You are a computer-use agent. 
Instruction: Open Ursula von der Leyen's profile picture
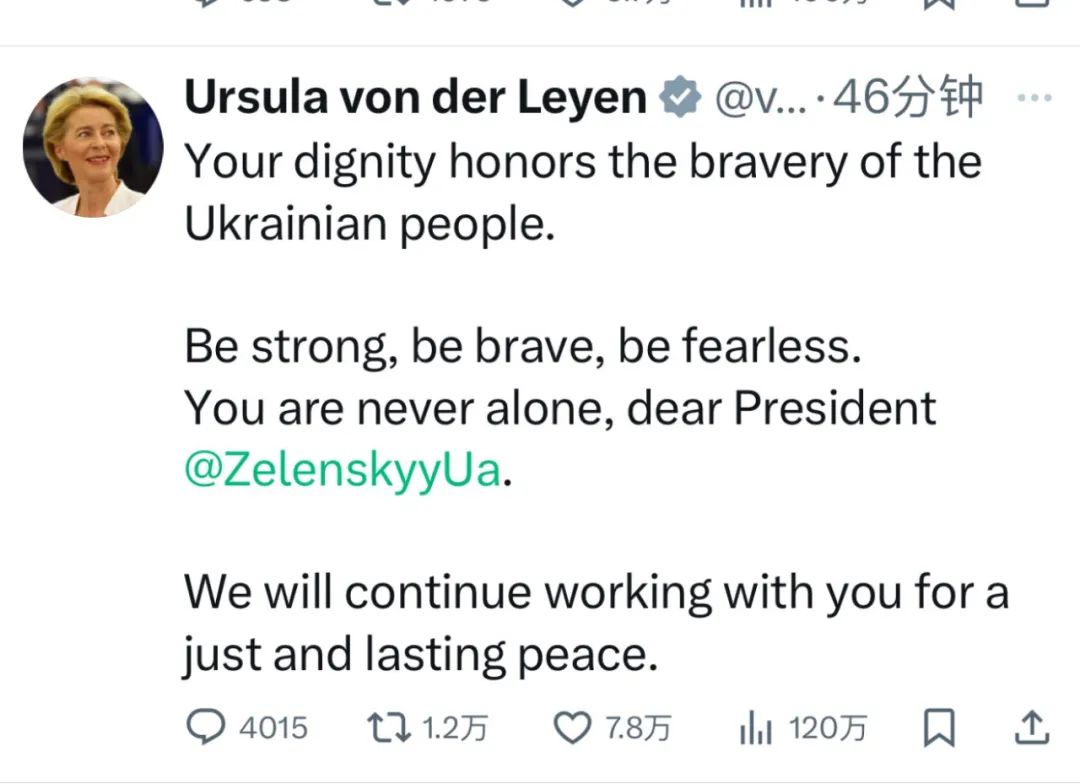(x=93, y=147)
